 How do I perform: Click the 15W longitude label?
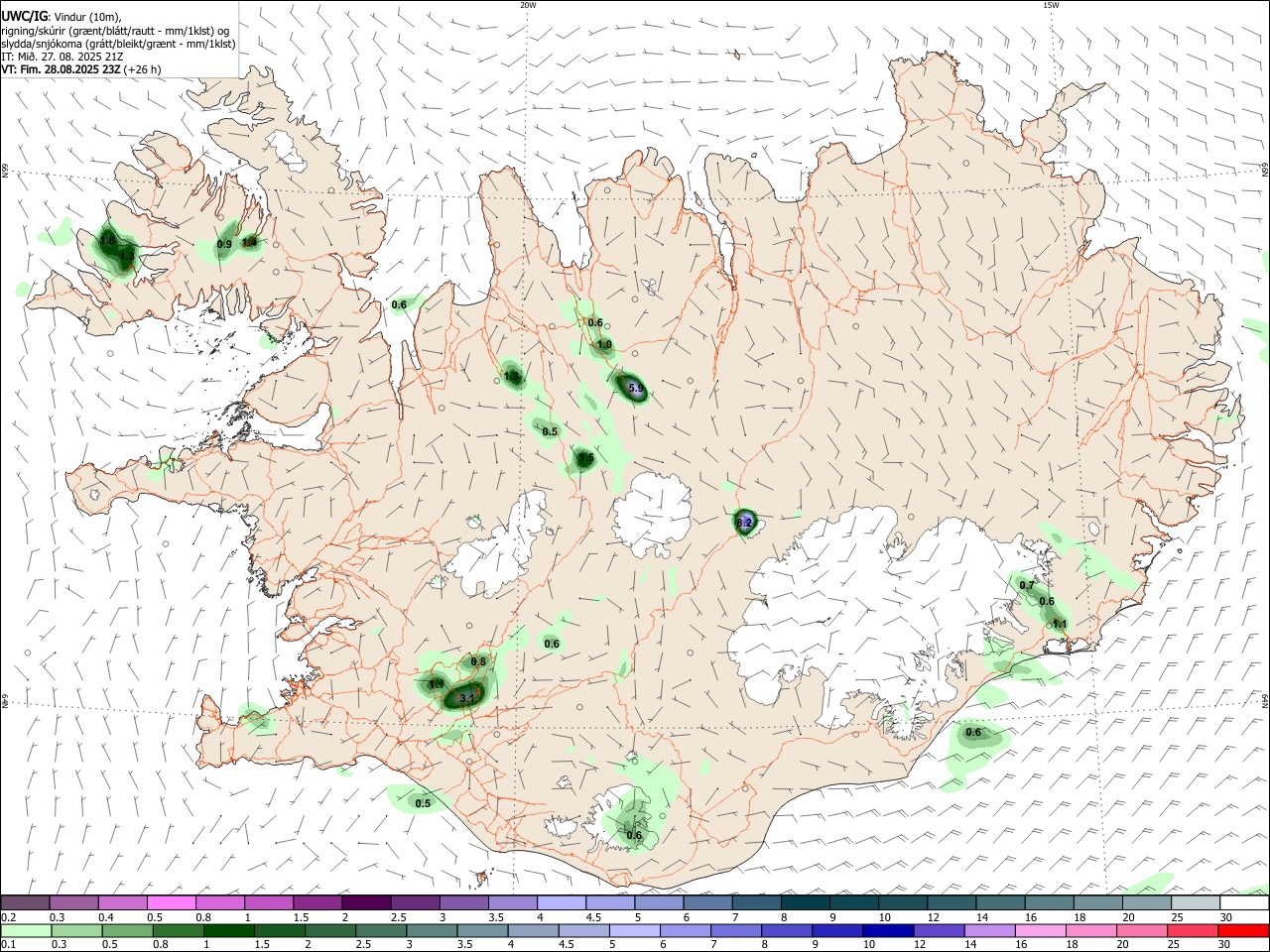tap(1051, 5)
